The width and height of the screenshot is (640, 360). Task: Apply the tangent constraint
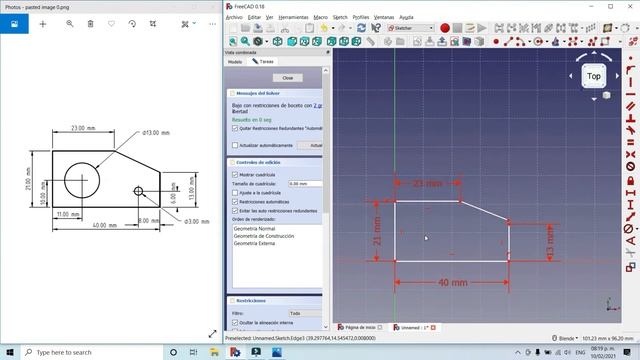(x=631, y=130)
